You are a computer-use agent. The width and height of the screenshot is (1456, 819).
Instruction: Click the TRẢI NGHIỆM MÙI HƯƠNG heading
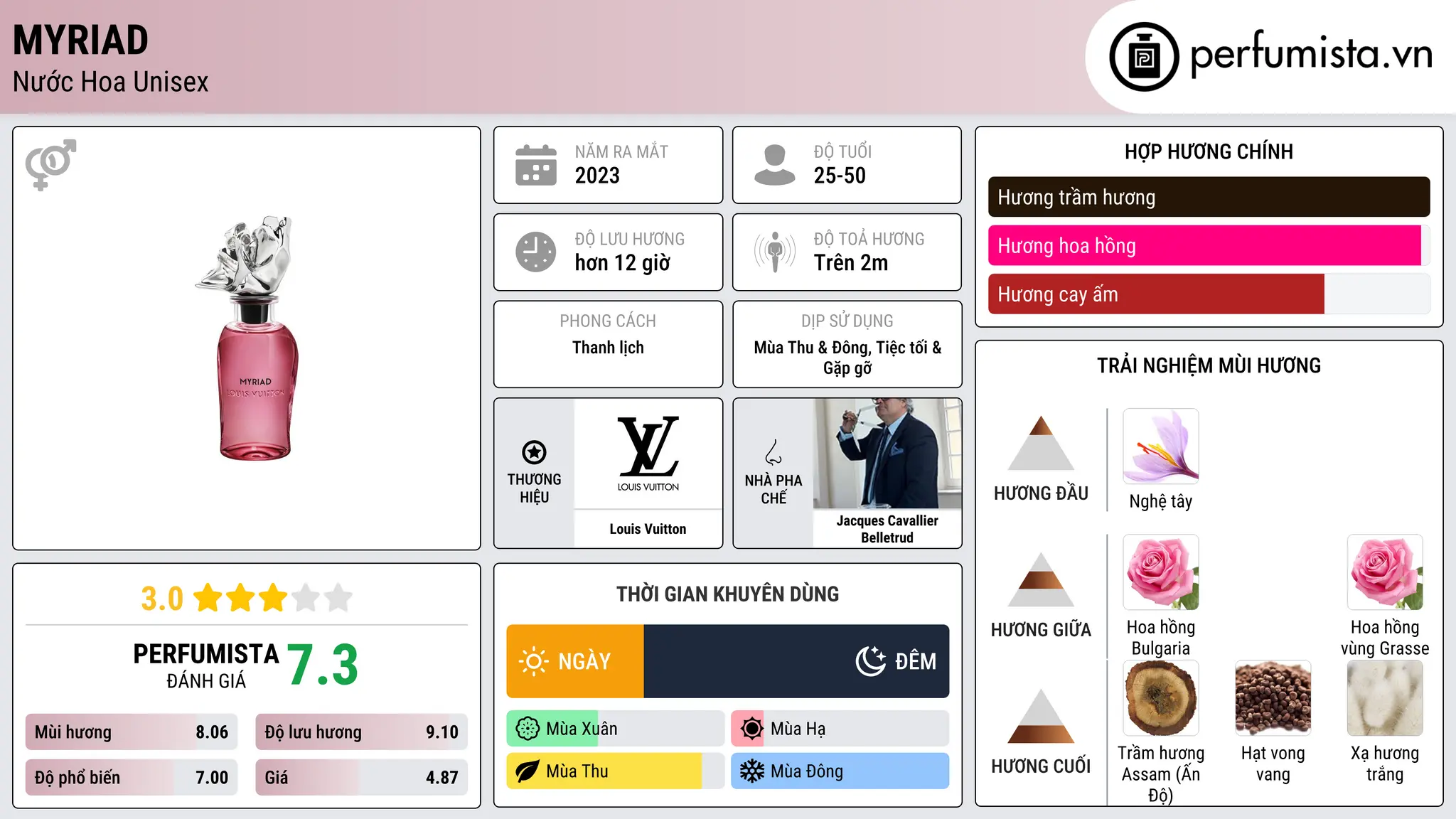(x=1209, y=365)
